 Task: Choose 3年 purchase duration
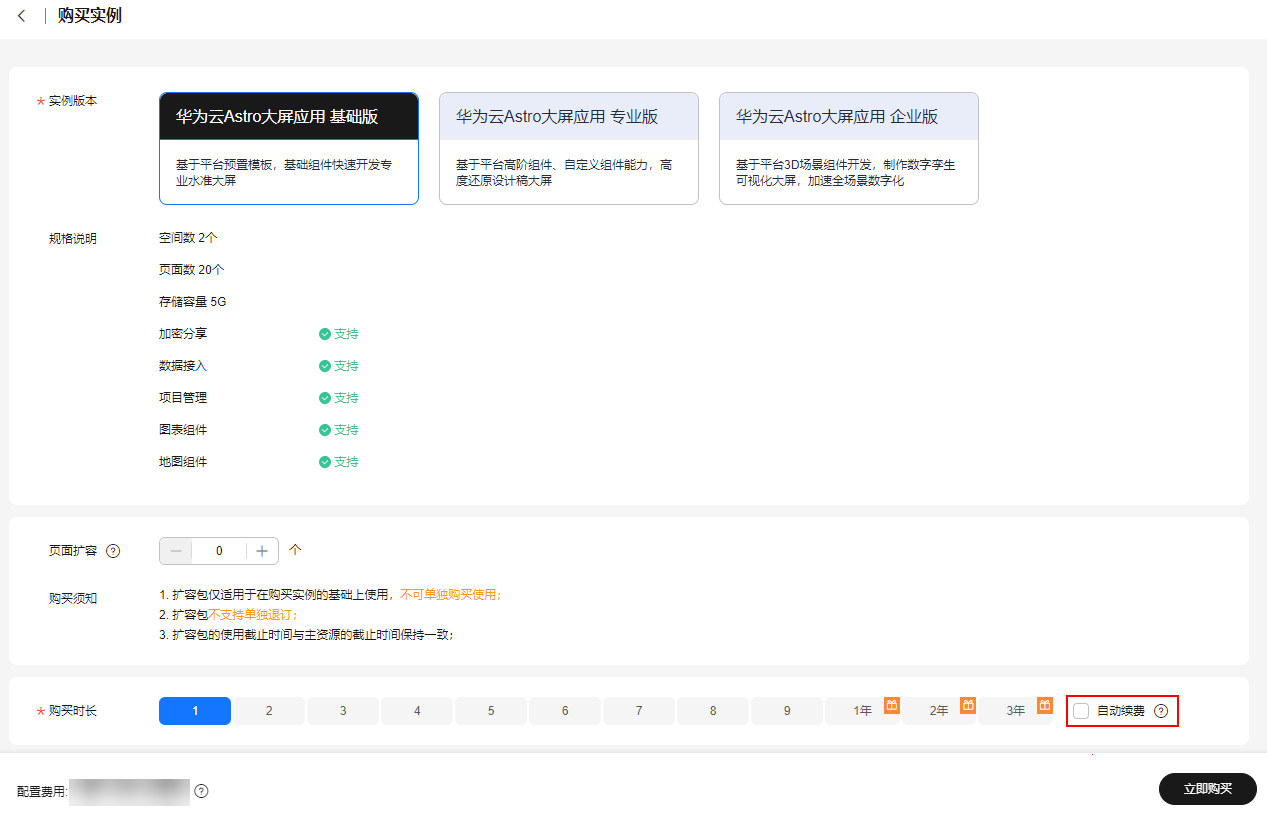(x=1015, y=711)
